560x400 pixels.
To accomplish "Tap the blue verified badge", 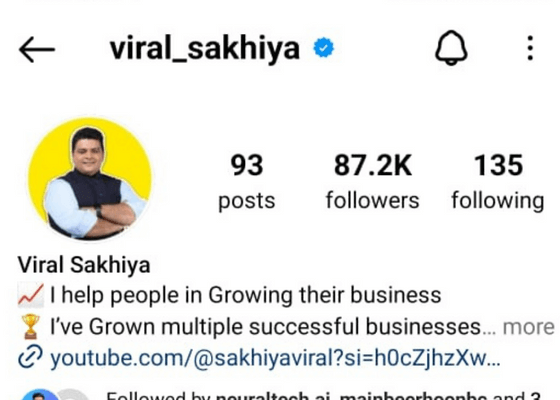I will point(324,48).
